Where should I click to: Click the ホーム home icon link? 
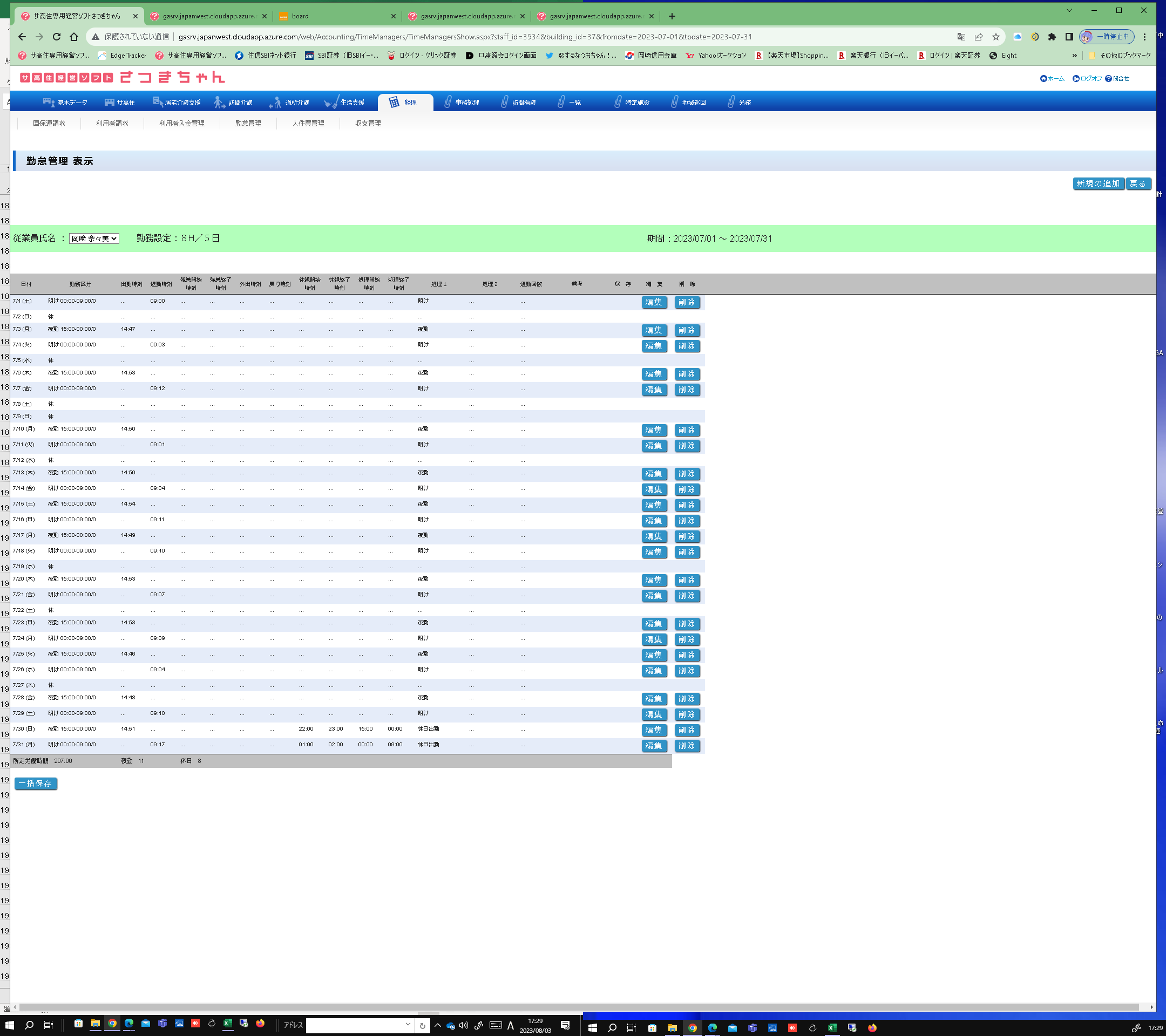1043,79
